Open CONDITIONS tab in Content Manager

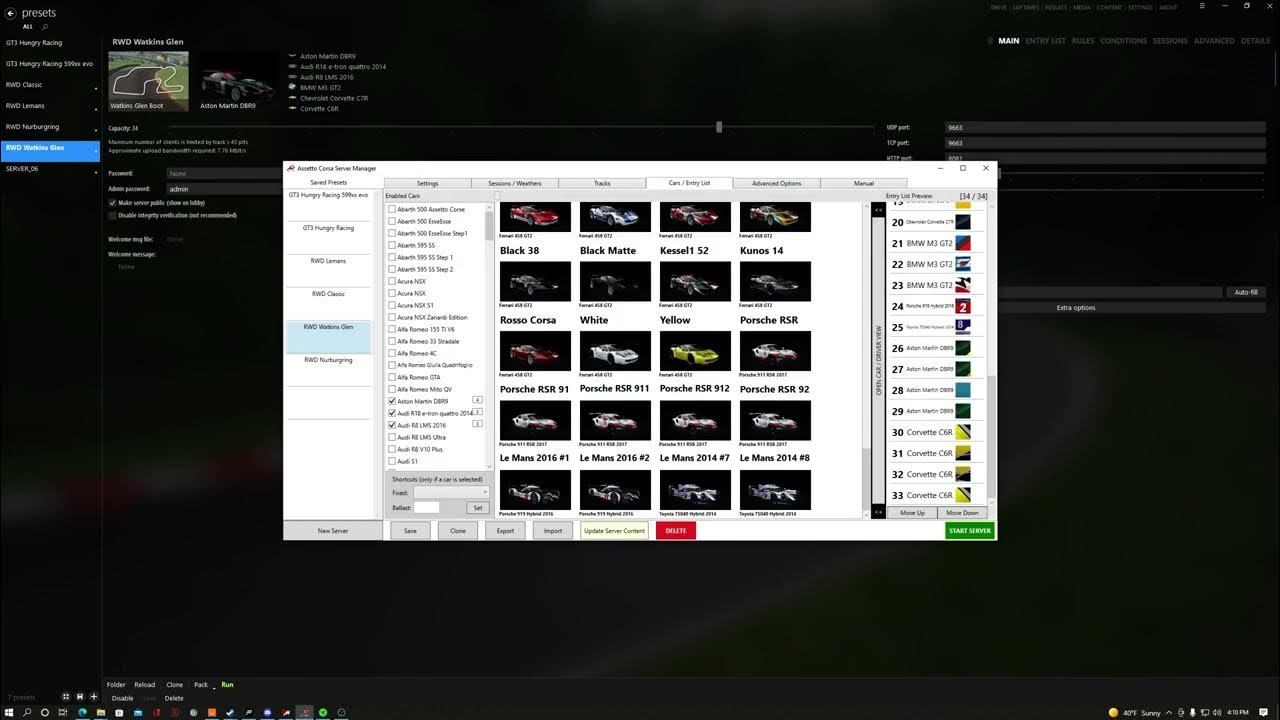[1123, 41]
